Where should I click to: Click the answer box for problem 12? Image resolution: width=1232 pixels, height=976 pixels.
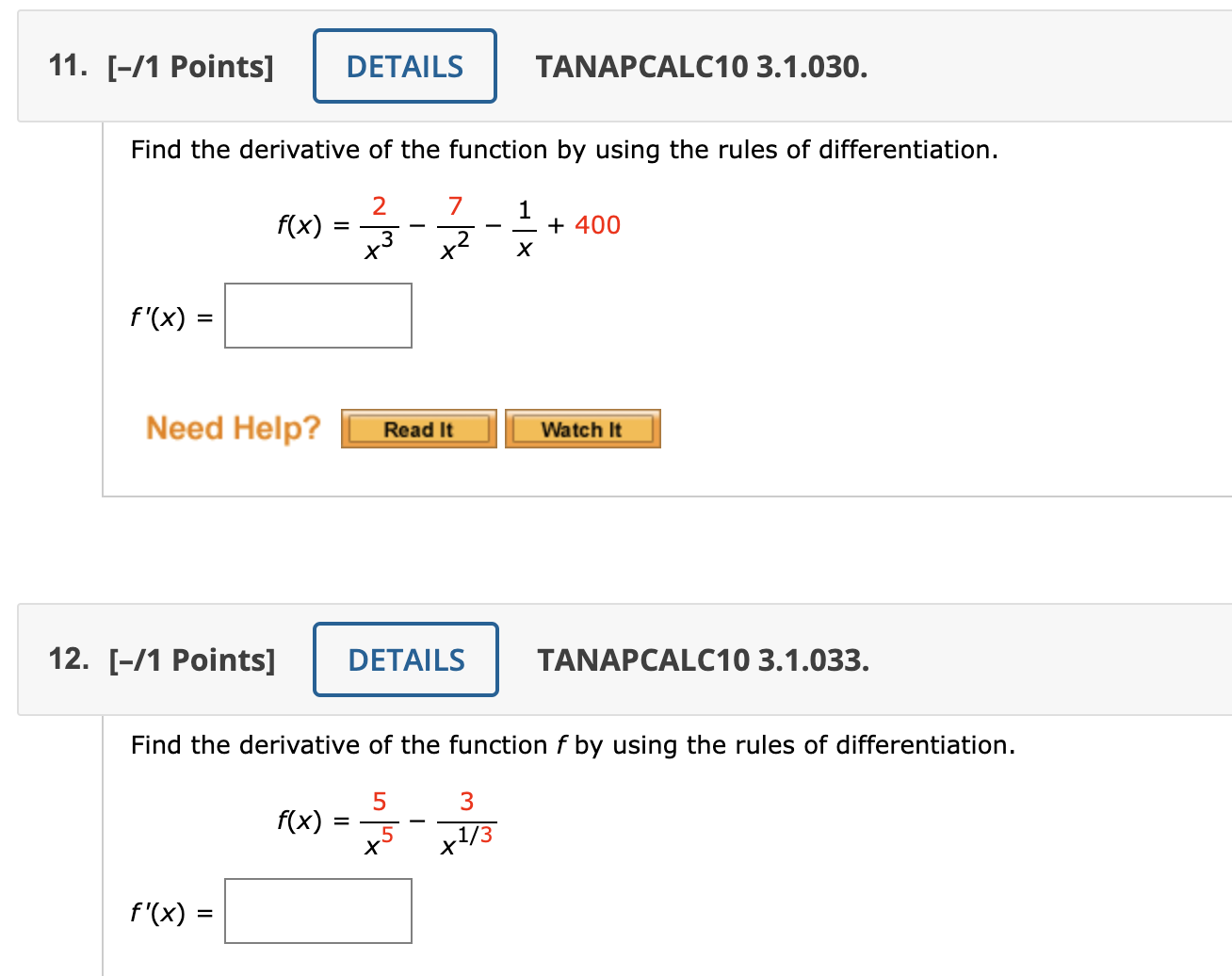(317, 910)
